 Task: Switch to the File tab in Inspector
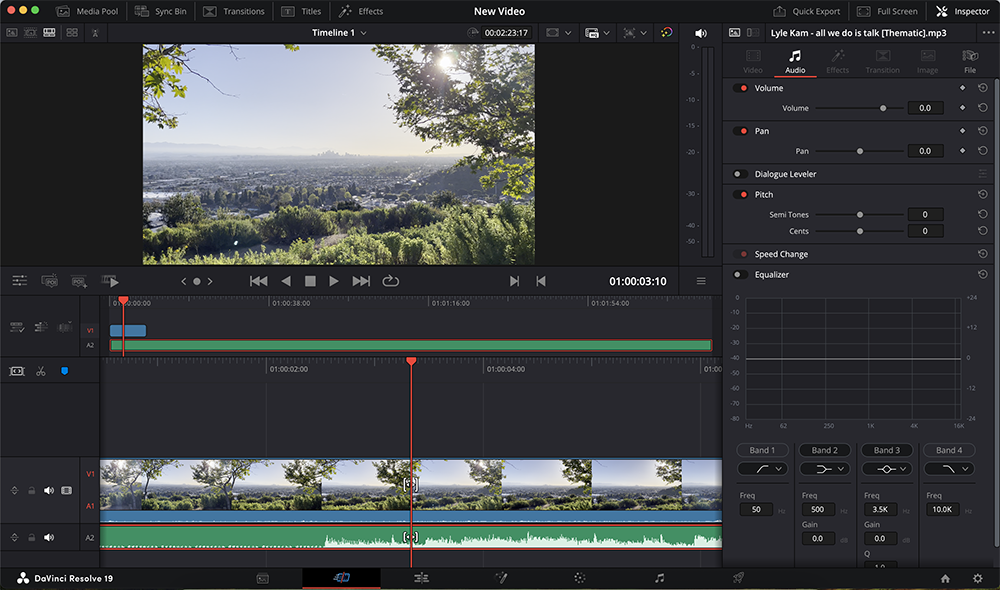point(969,63)
